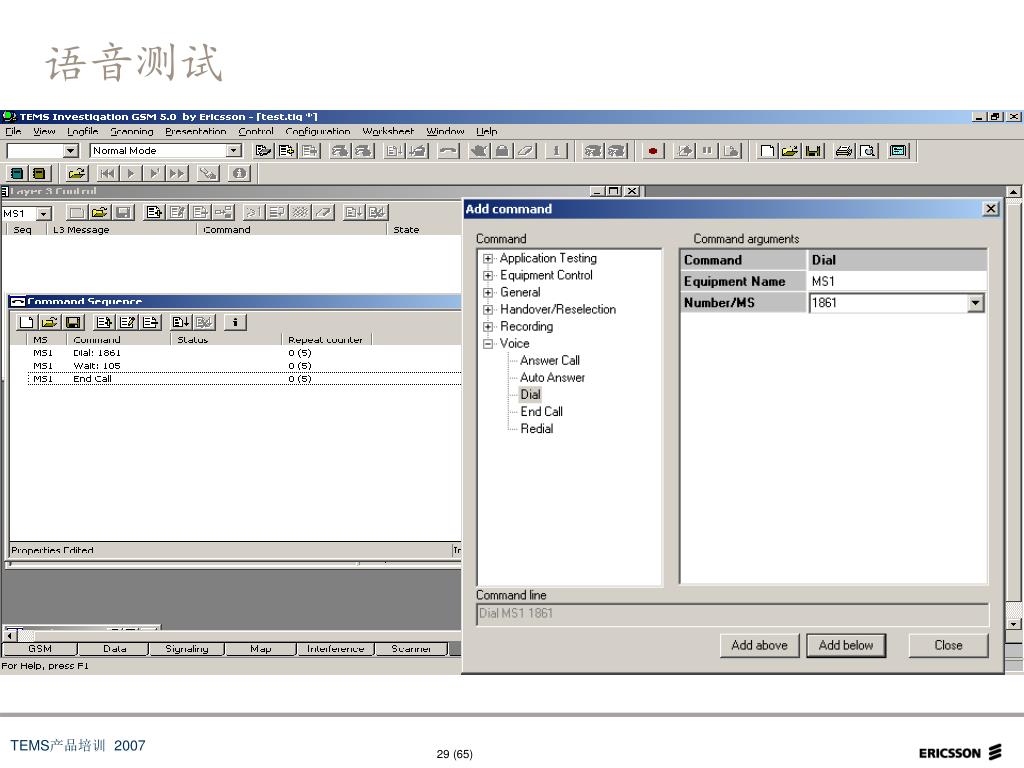This screenshot has height=768, width=1024.
Task: Expand the Equipment Control tree node
Action: [x=488, y=276]
